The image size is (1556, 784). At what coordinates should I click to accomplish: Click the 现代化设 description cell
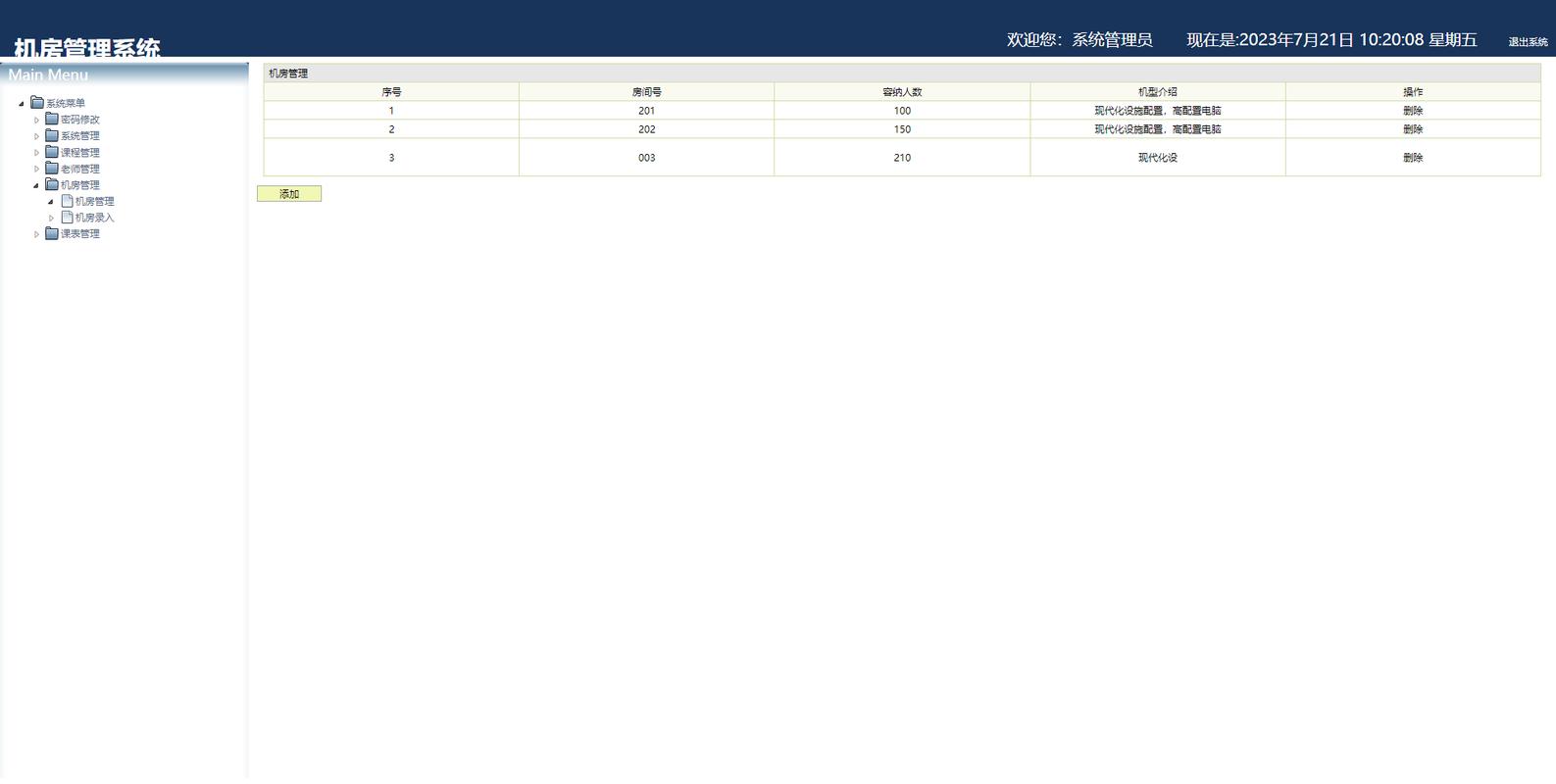[x=1158, y=158]
